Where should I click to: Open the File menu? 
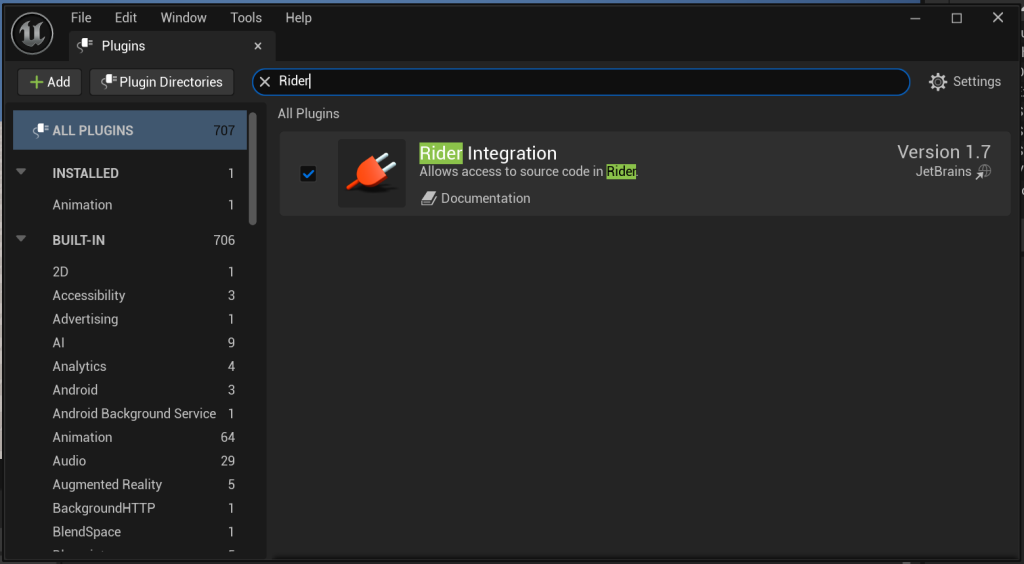81,18
